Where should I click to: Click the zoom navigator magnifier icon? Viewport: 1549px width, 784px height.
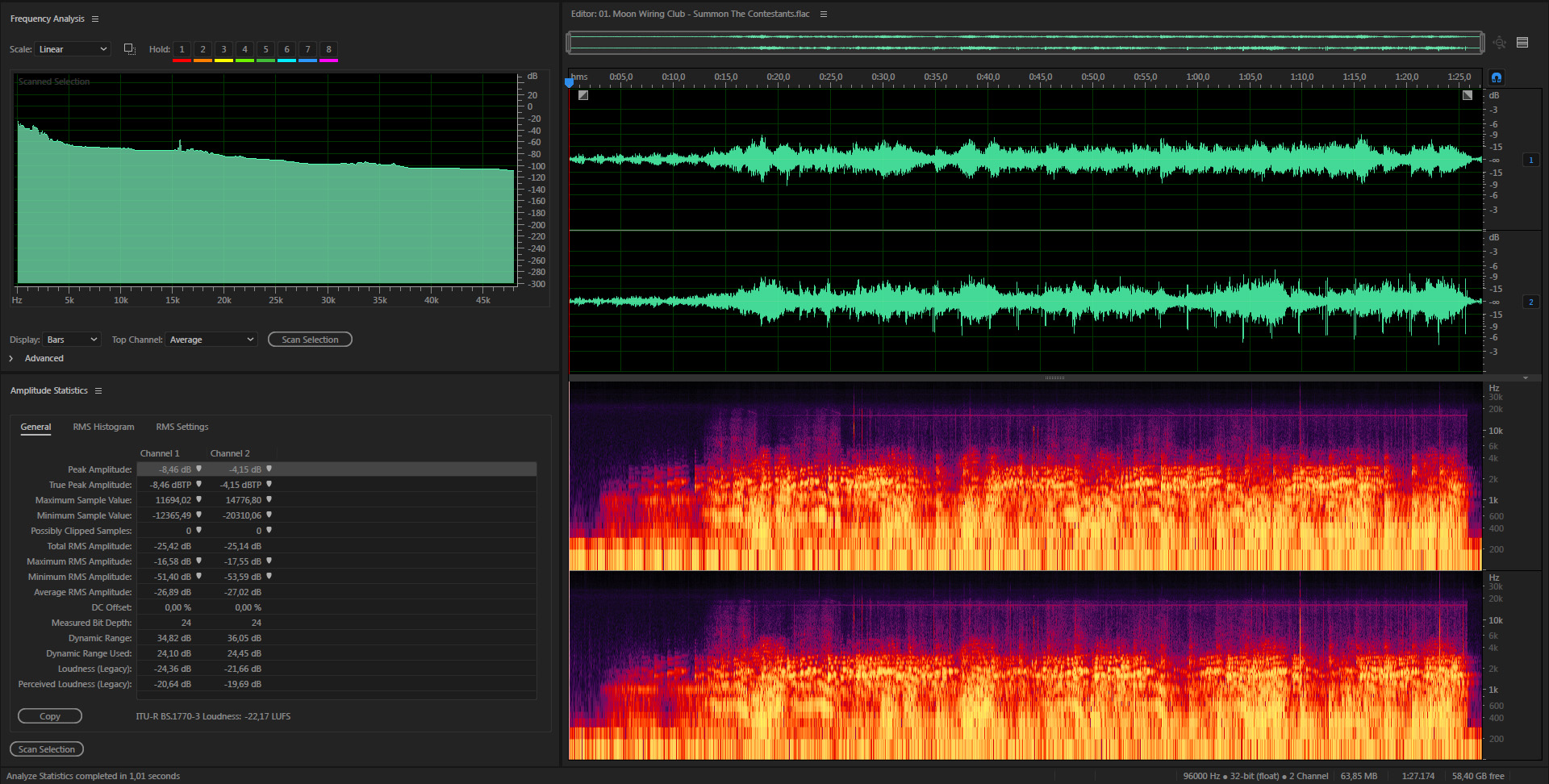coord(1499,43)
